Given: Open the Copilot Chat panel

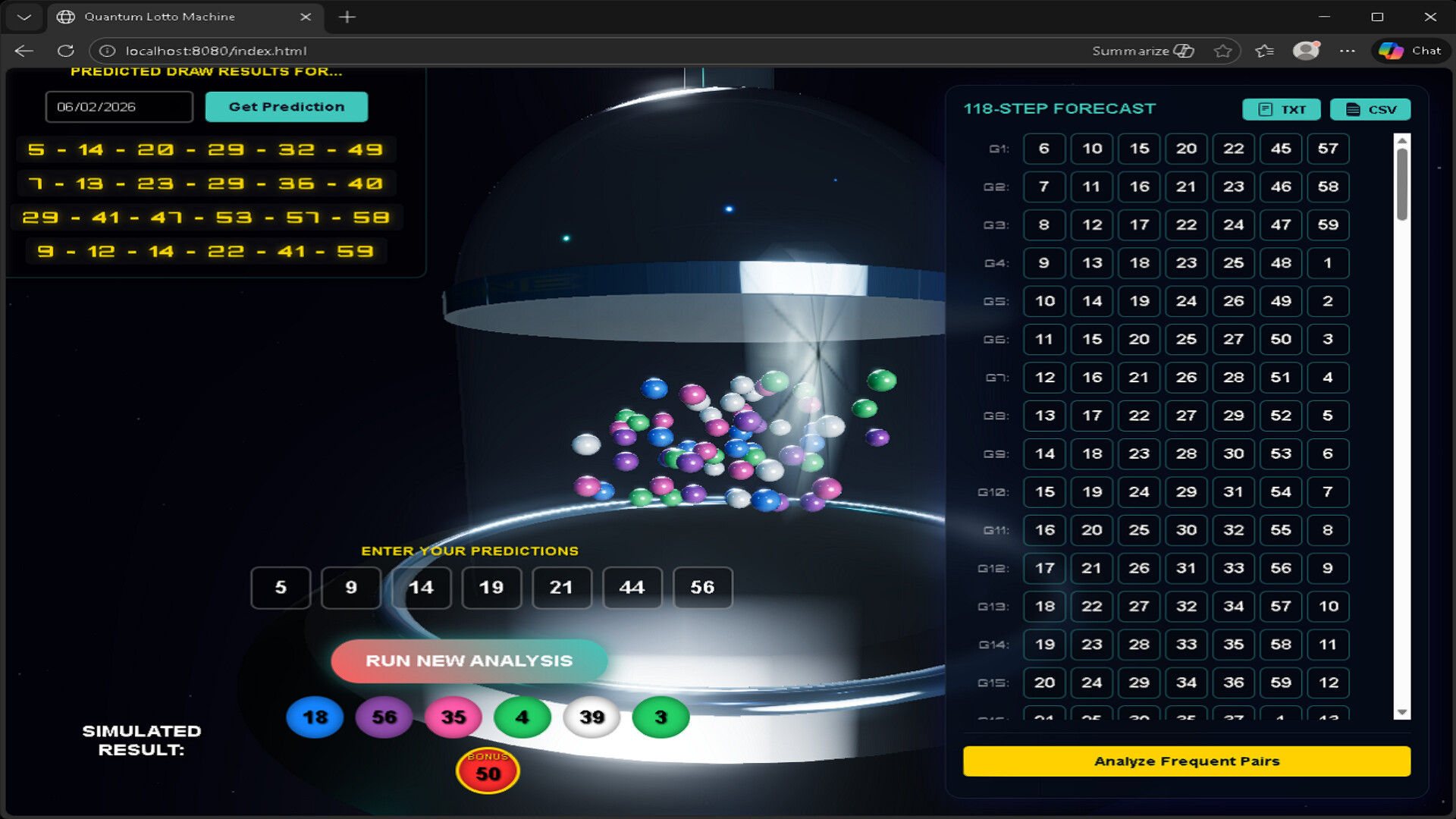Looking at the screenshot, I should 1410,51.
